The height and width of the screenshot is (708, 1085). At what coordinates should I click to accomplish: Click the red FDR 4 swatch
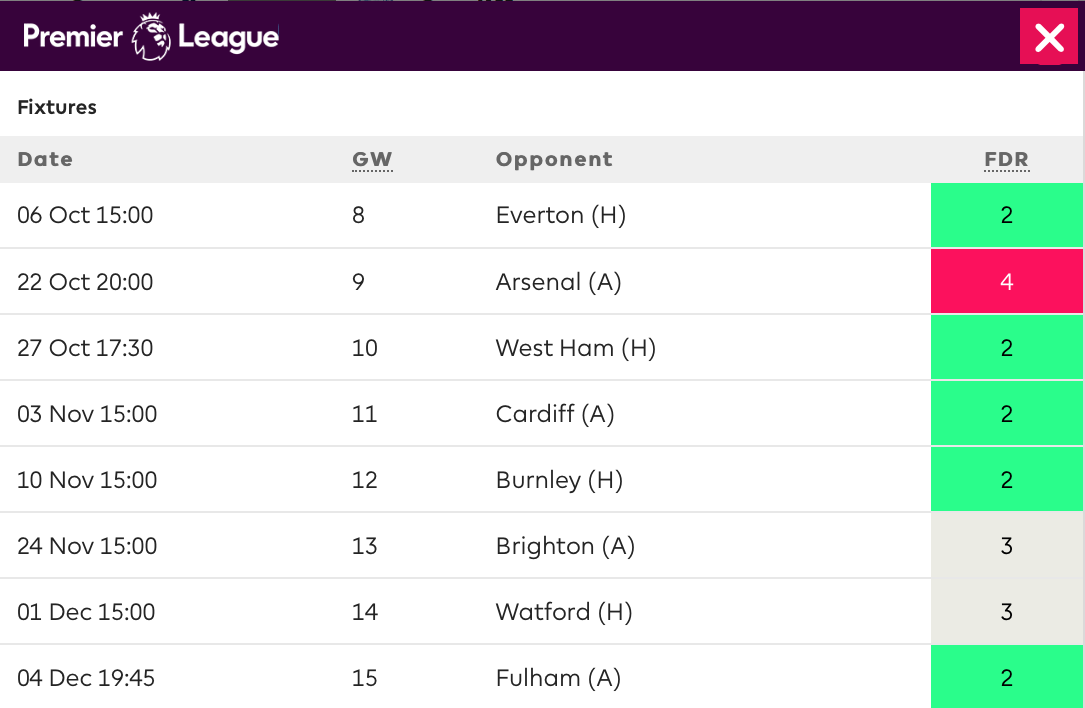point(1007,282)
